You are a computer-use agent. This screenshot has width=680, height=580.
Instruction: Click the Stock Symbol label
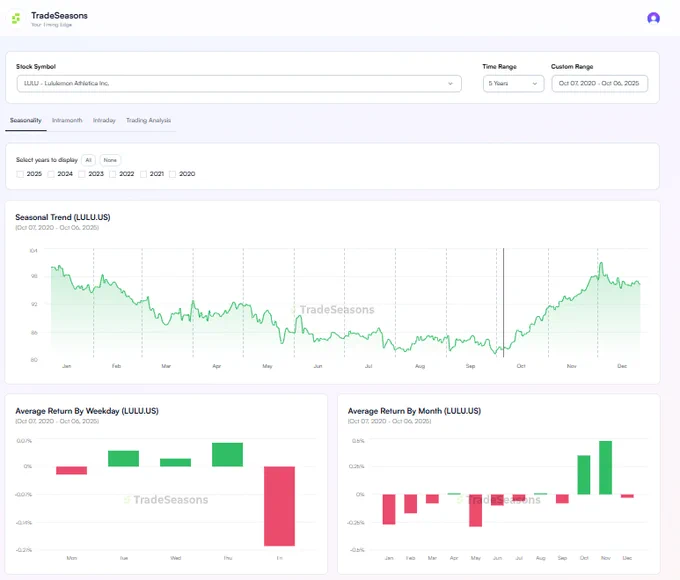point(36,66)
